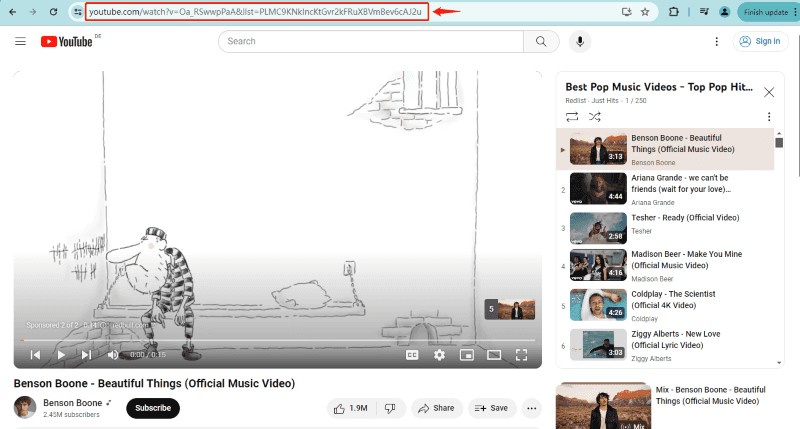Screen dimensions: 800x429
Task: Toggle playlist shuffle
Action: [x=595, y=117]
